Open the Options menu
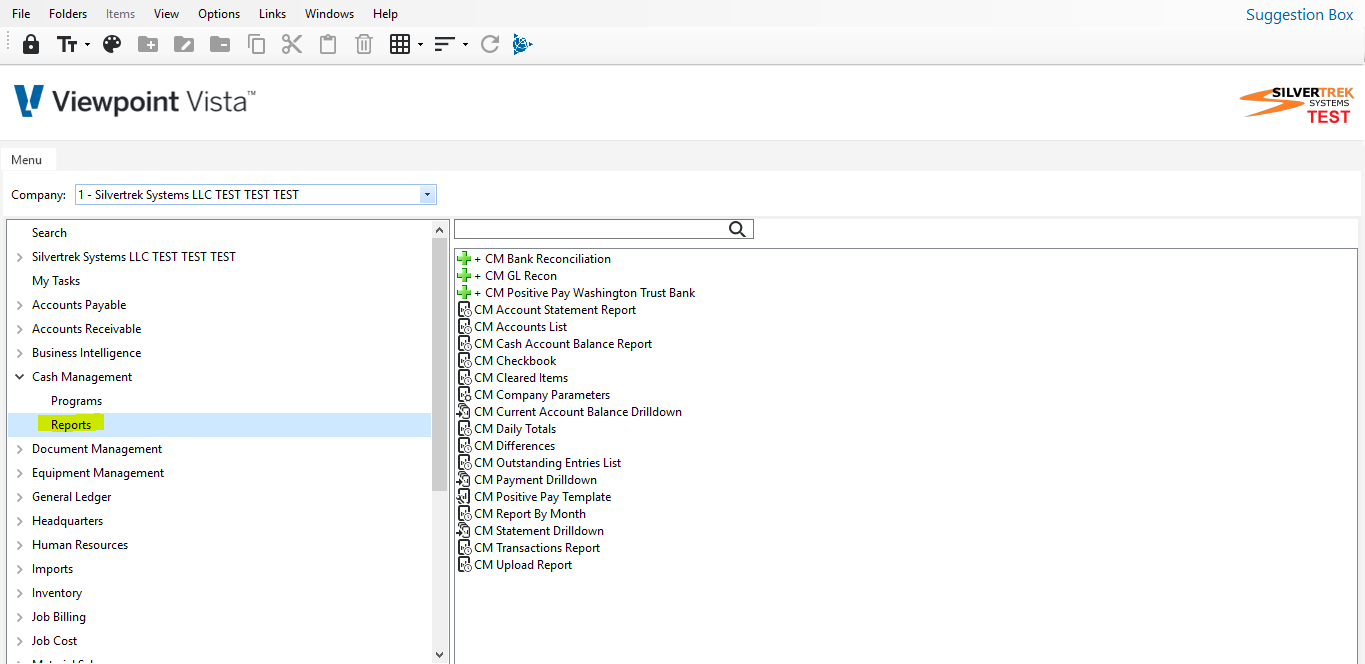The height and width of the screenshot is (664, 1365). [x=219, y=14]
